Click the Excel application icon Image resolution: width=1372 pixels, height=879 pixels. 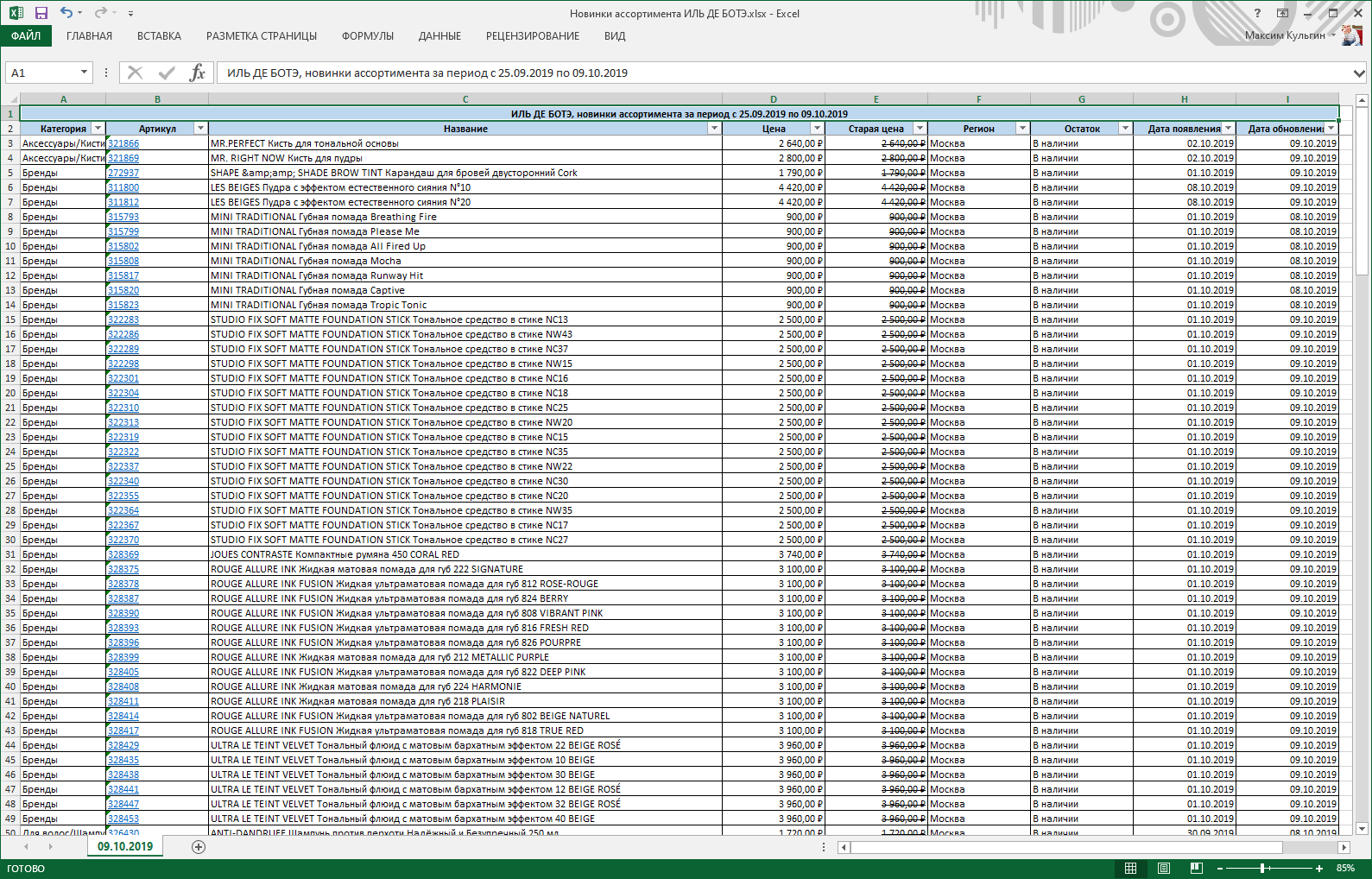tap(16, 13)
